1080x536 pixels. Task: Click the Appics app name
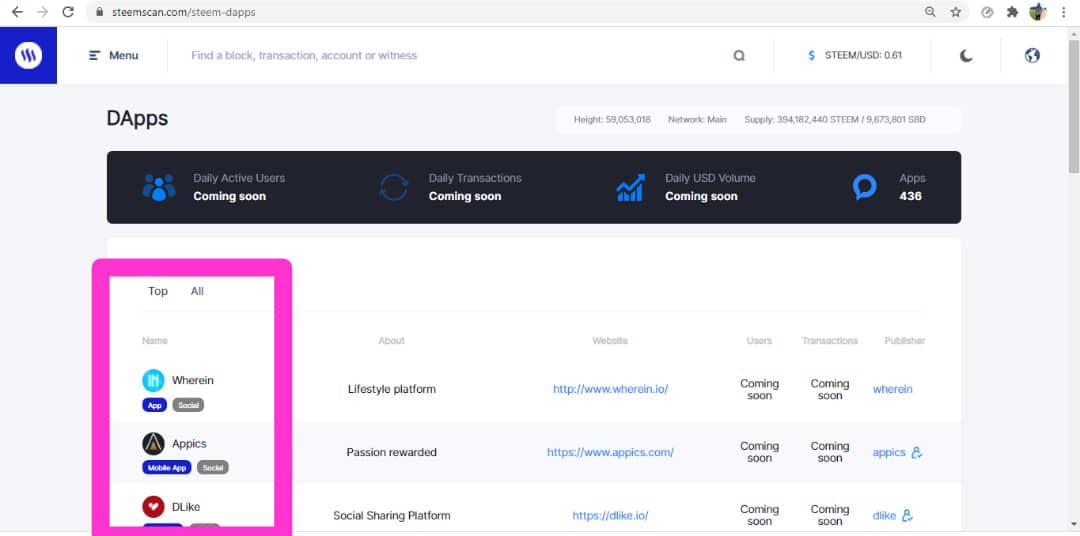[189, 444]
